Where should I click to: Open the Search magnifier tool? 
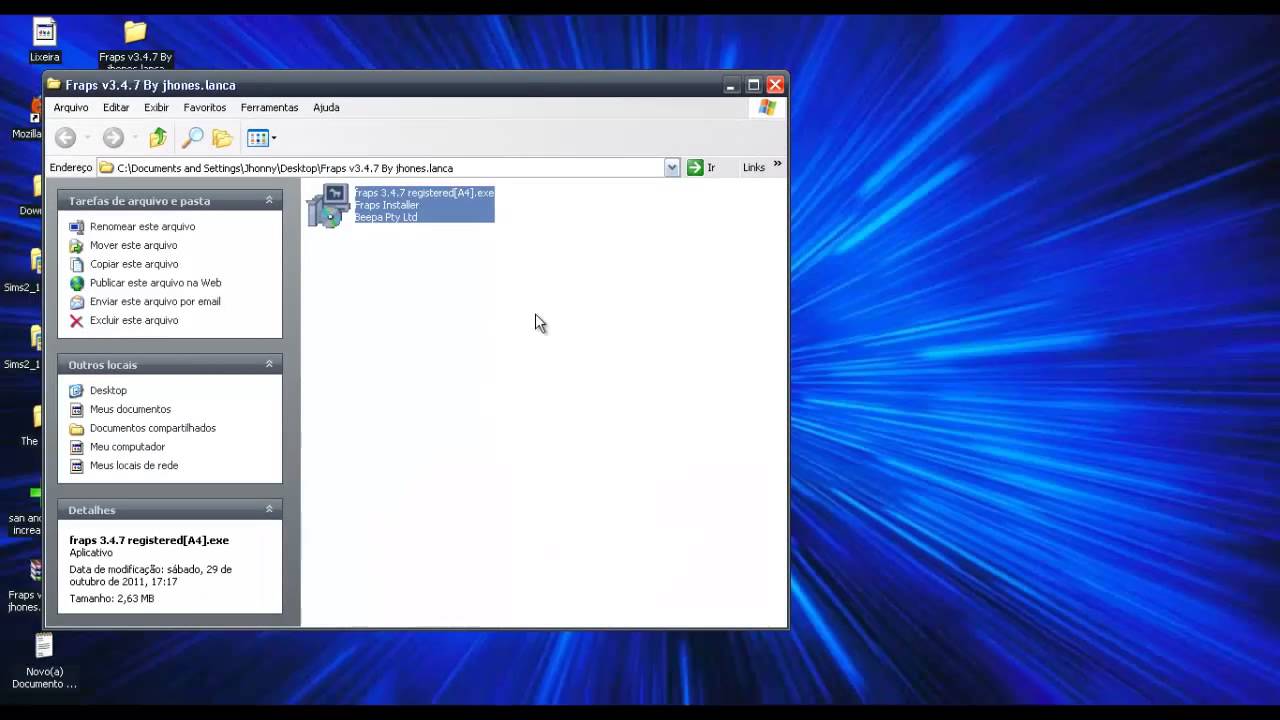[192, 138]
